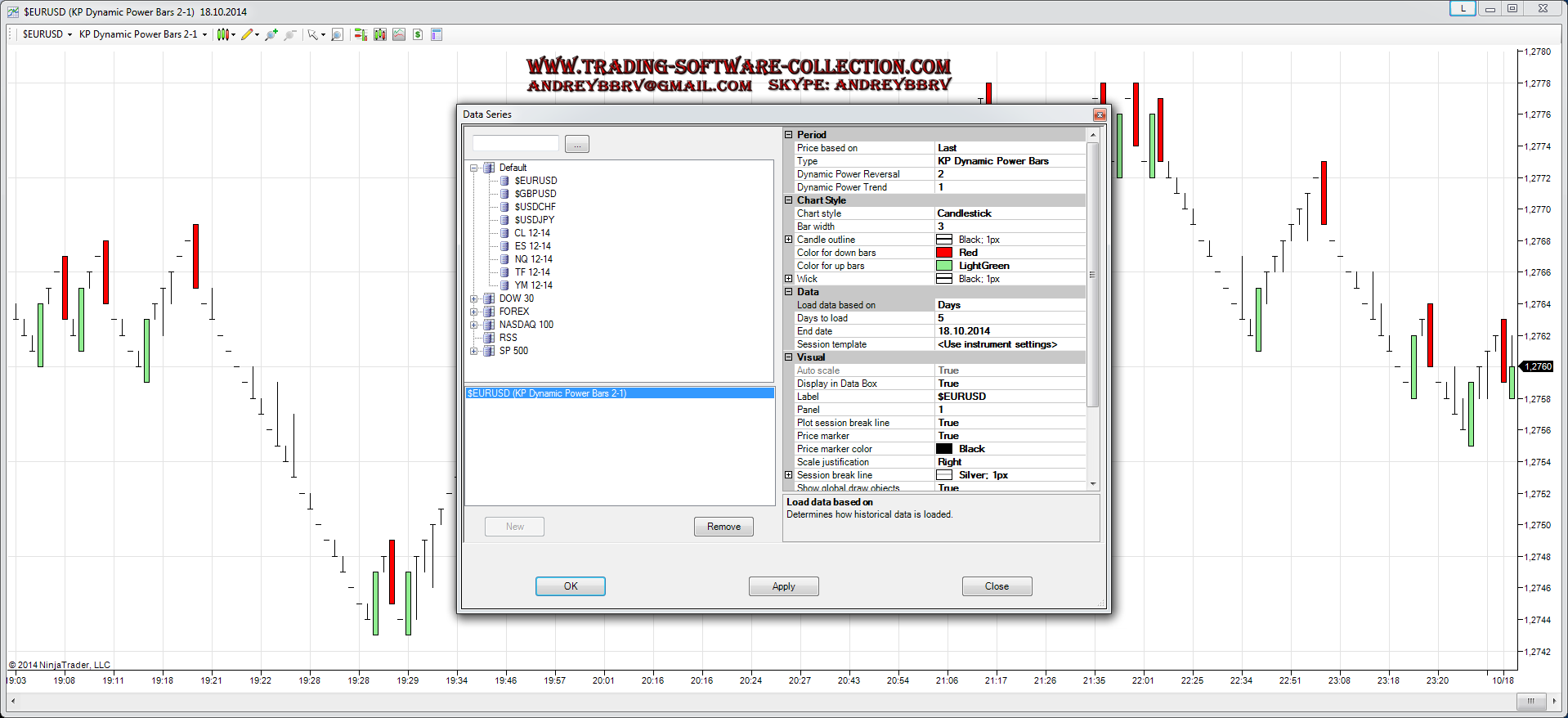Click the Indicators line chart icon
This screenshot has width=1568, height=718.
[399, 34]
